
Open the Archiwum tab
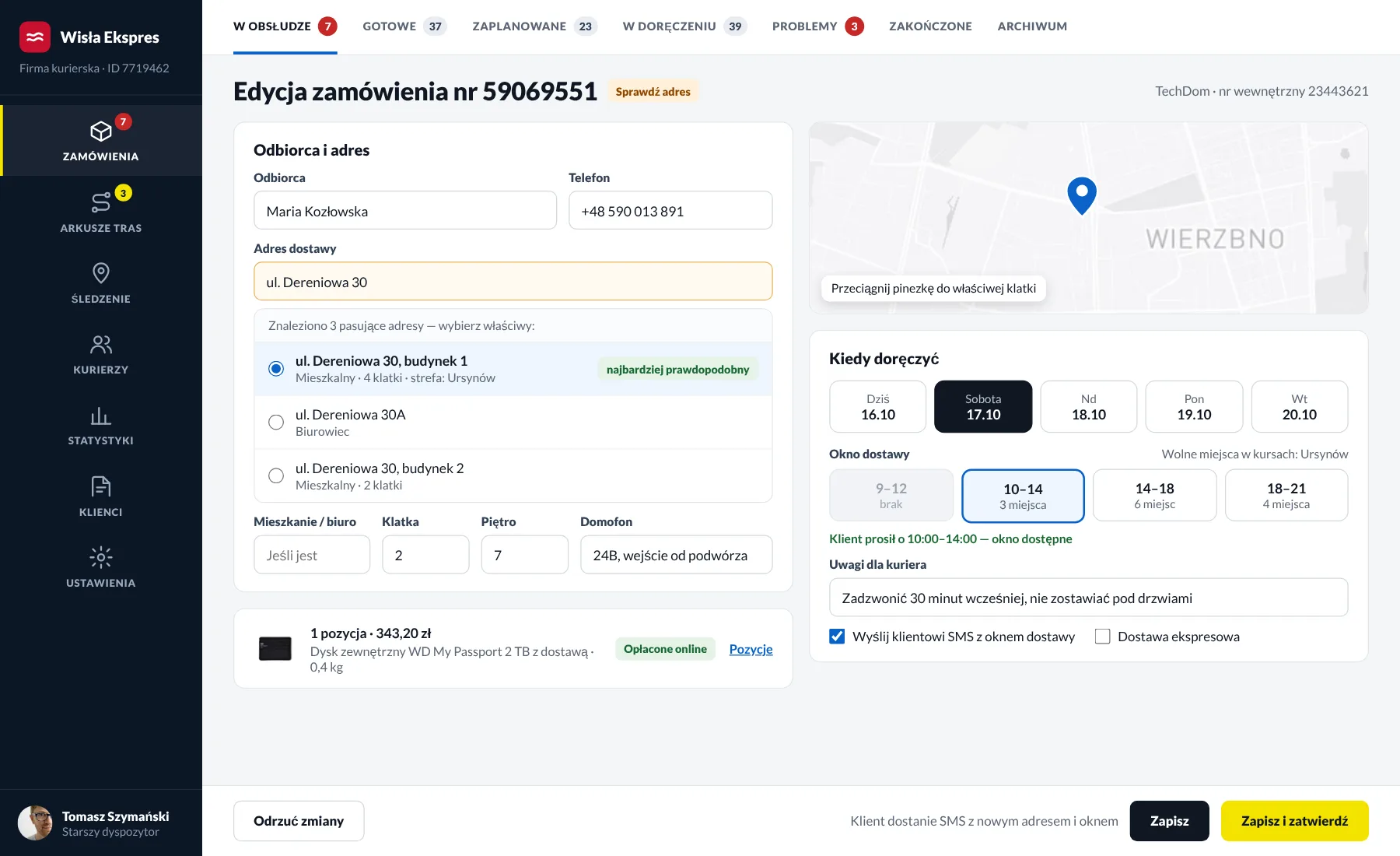pyautogui.click(x=1032, y=26)
